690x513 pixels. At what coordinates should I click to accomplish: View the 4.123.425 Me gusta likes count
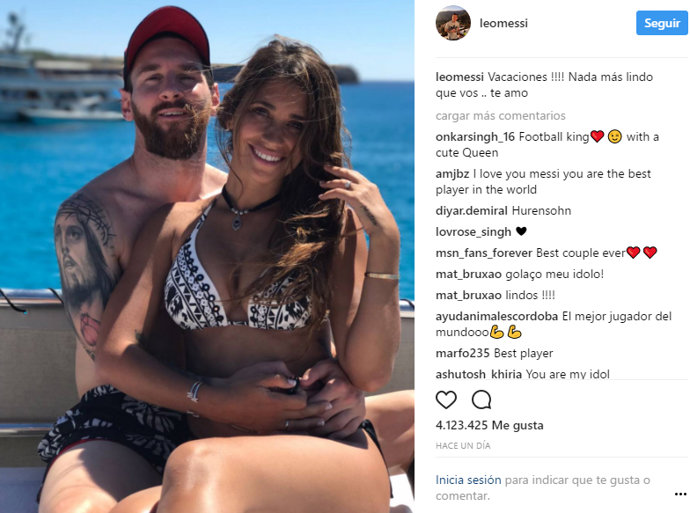pyautogui.click(x=489, y=425)
